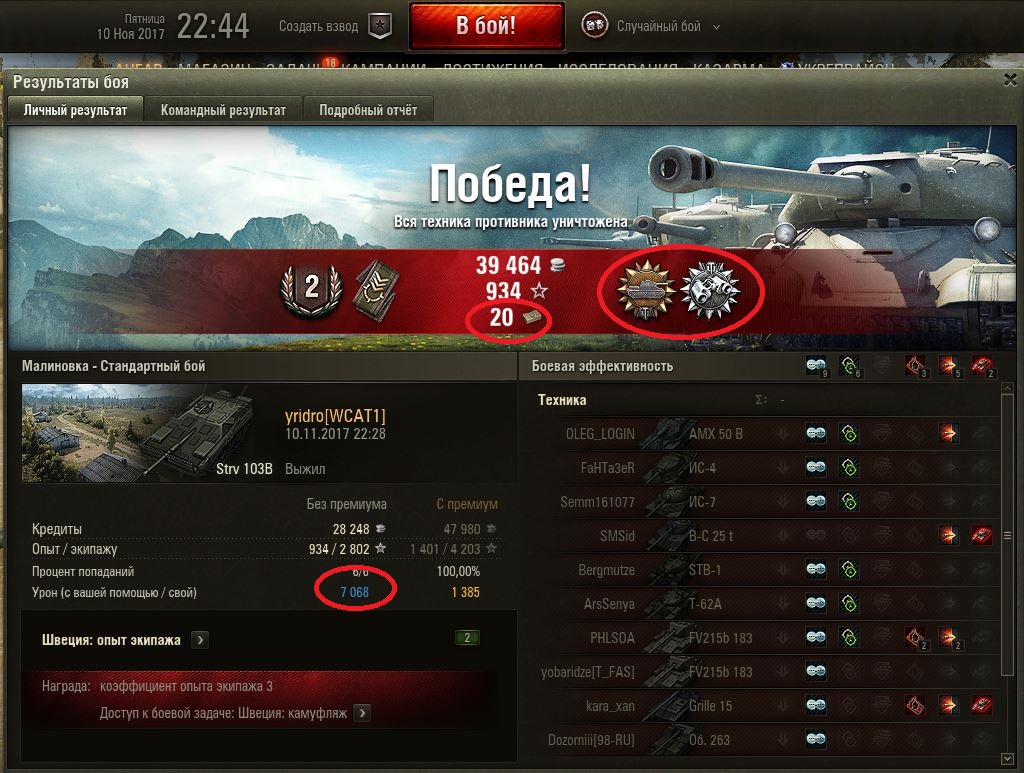This screenshot has width=1024, height=773.
Task: Select the Личный результат tab
Action: (75, 110)
